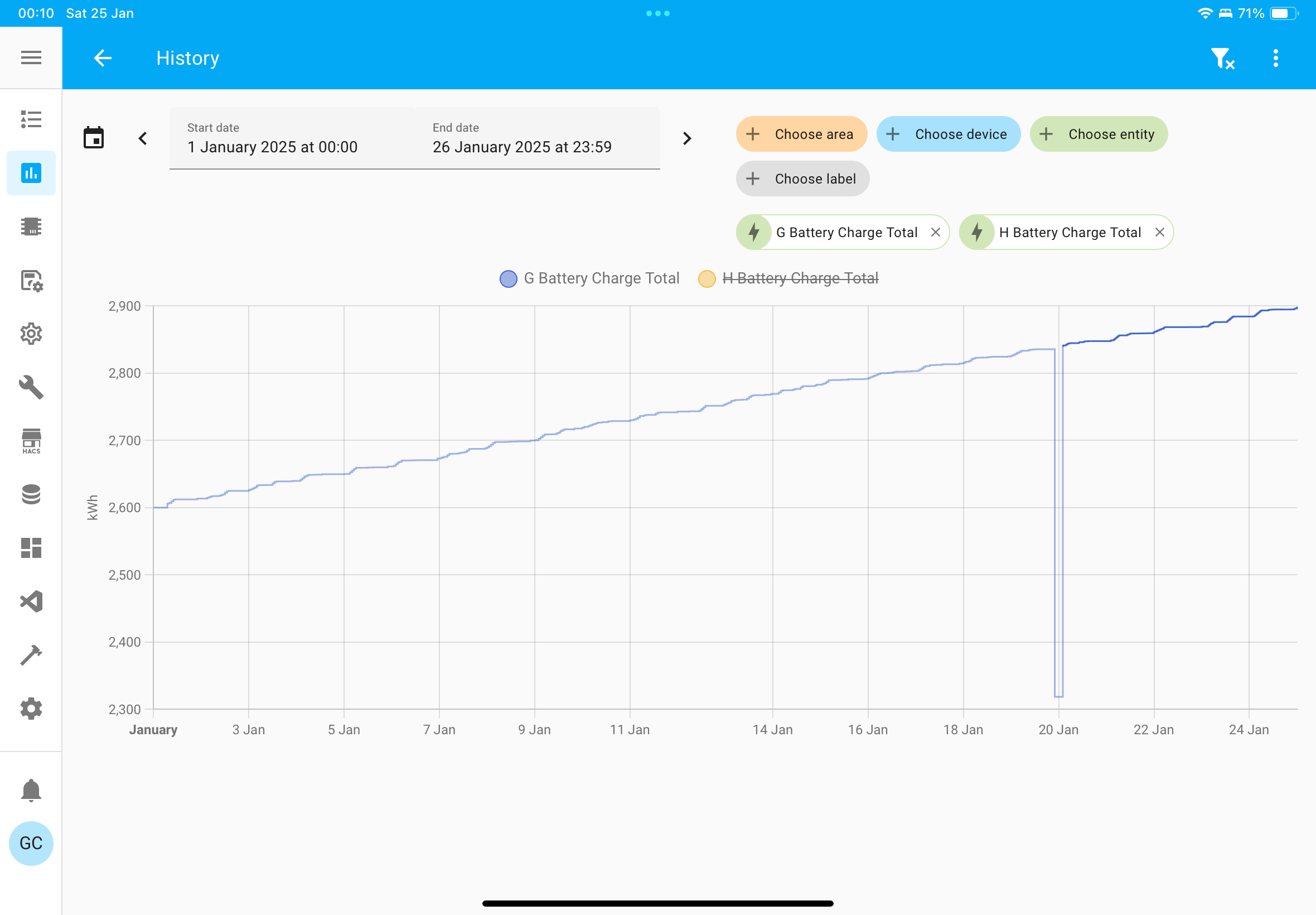Open the hamburger sidebar menu
This screenshot has height=915, width=1316.
click(31, 57)
